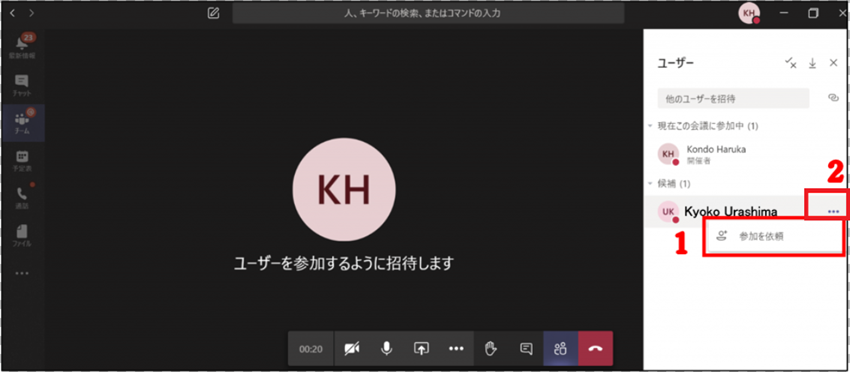This screenshot has width=850, height=372.
Task: Copy the meeting join link icon
Action: point(833,98)
